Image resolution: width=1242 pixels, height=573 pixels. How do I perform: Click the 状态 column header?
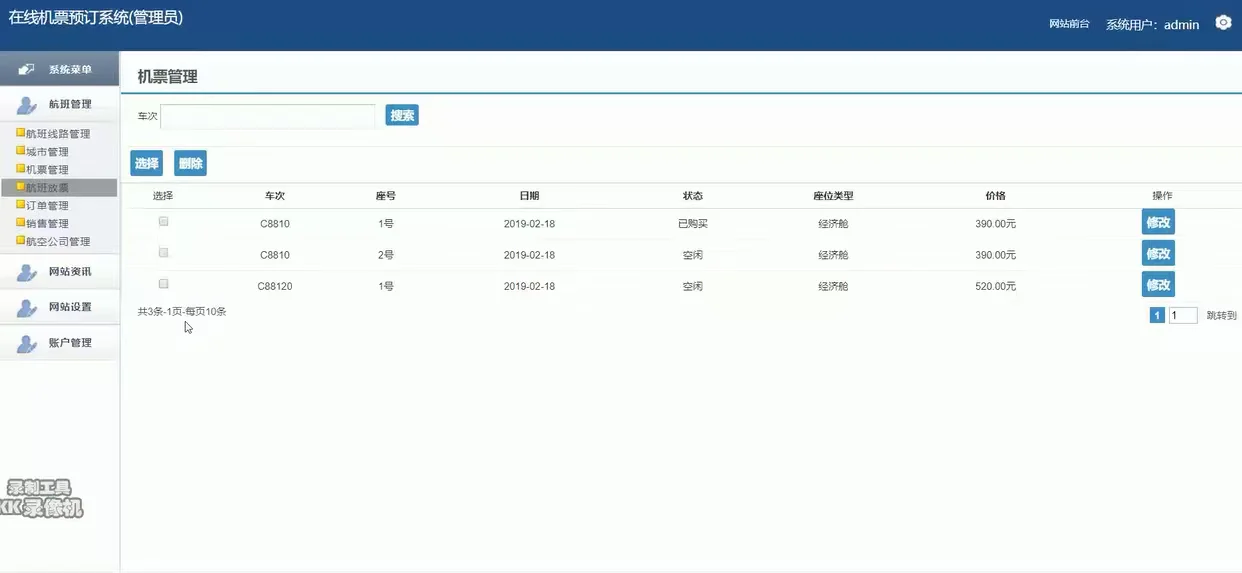693,196
